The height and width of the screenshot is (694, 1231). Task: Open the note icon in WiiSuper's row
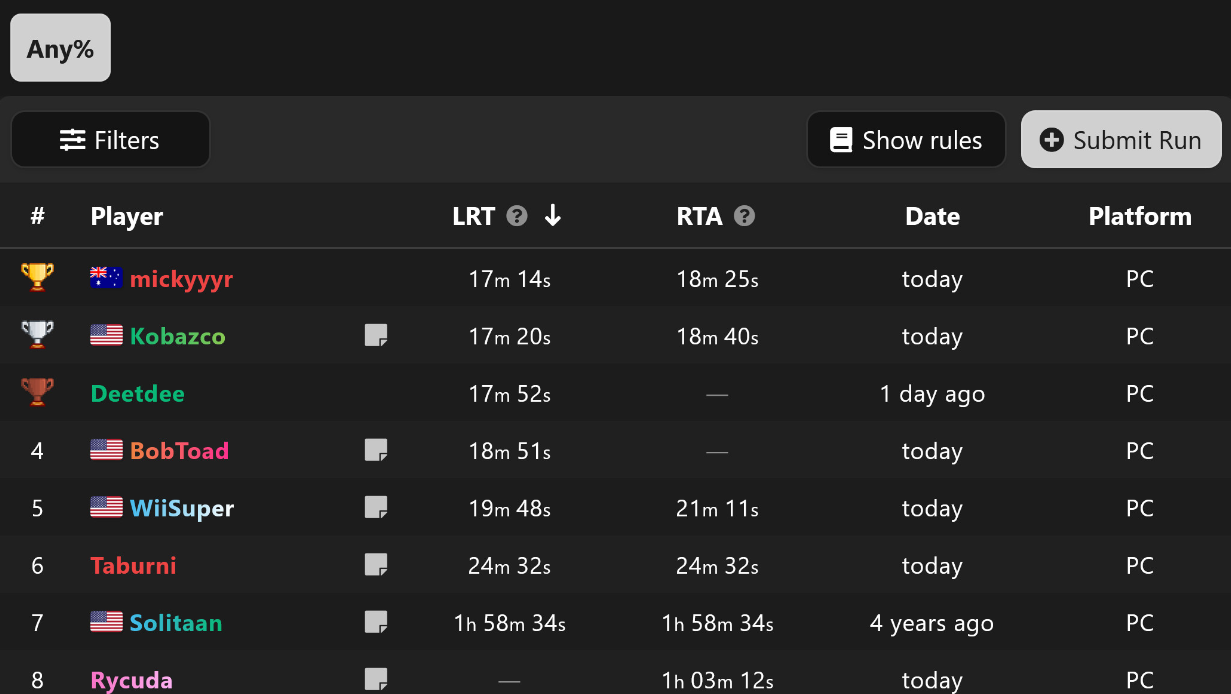(x=376, y=508)
